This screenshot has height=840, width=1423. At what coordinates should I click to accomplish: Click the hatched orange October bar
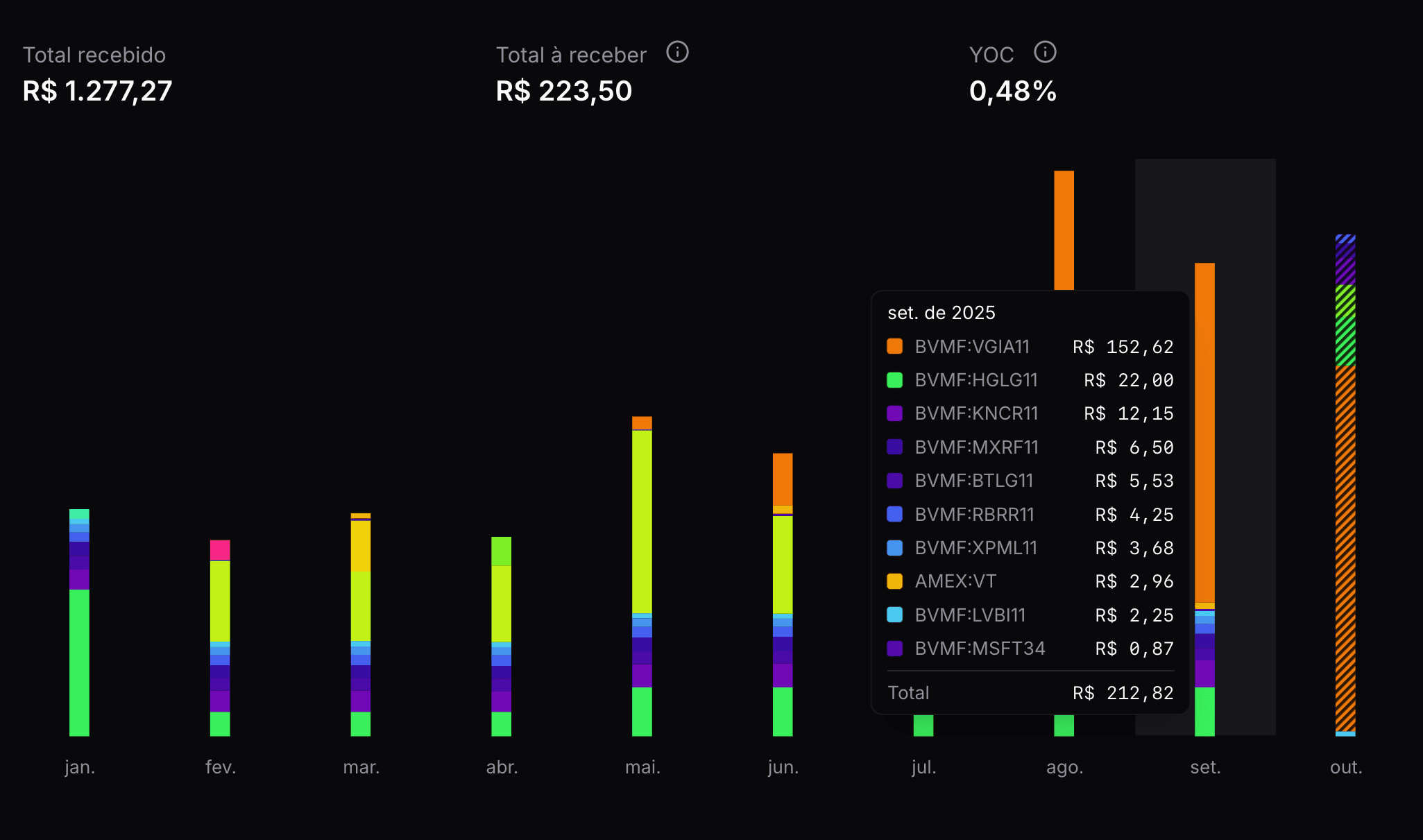[x=1345, y=548]
